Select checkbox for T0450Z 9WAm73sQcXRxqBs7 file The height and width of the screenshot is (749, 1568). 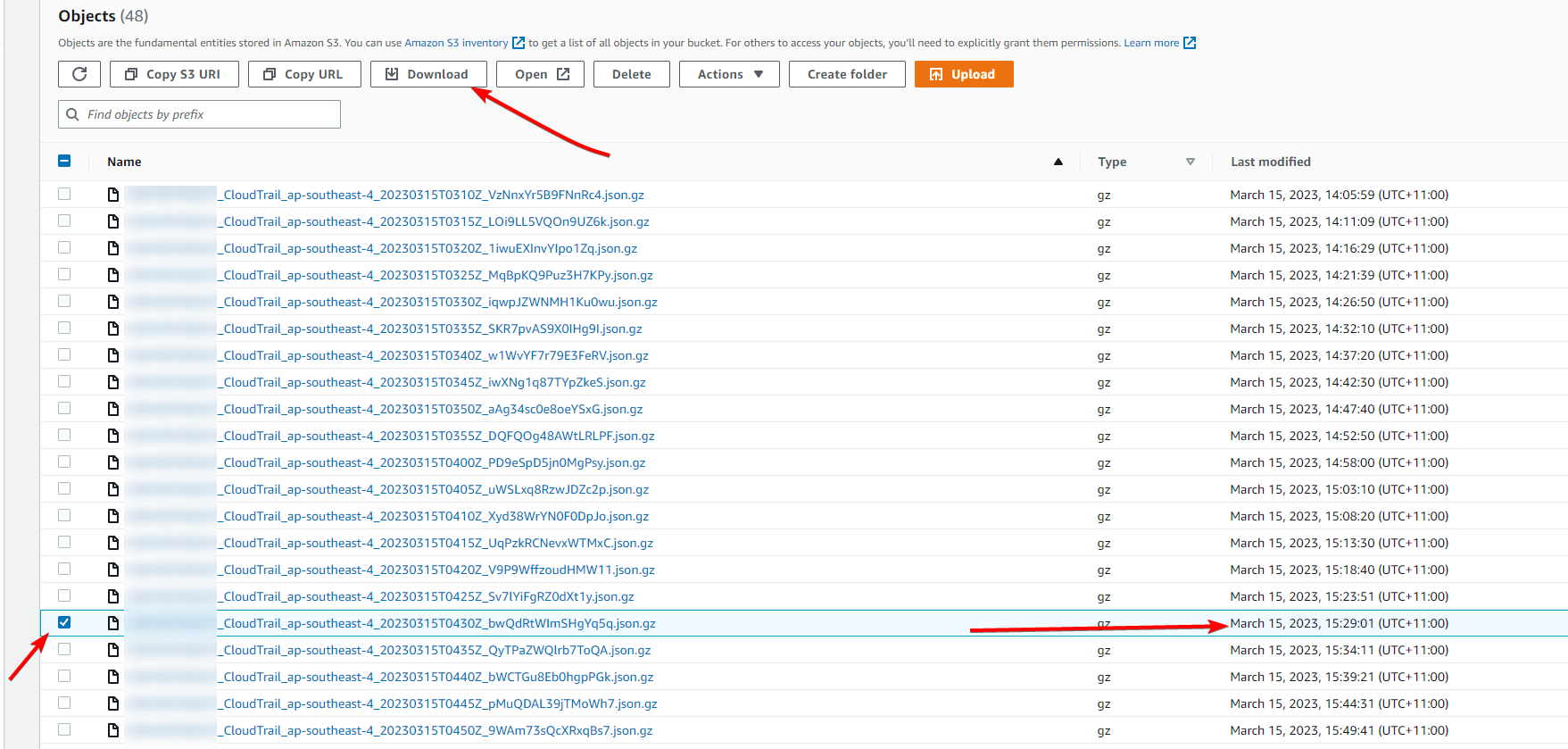(x=64, y=729)
